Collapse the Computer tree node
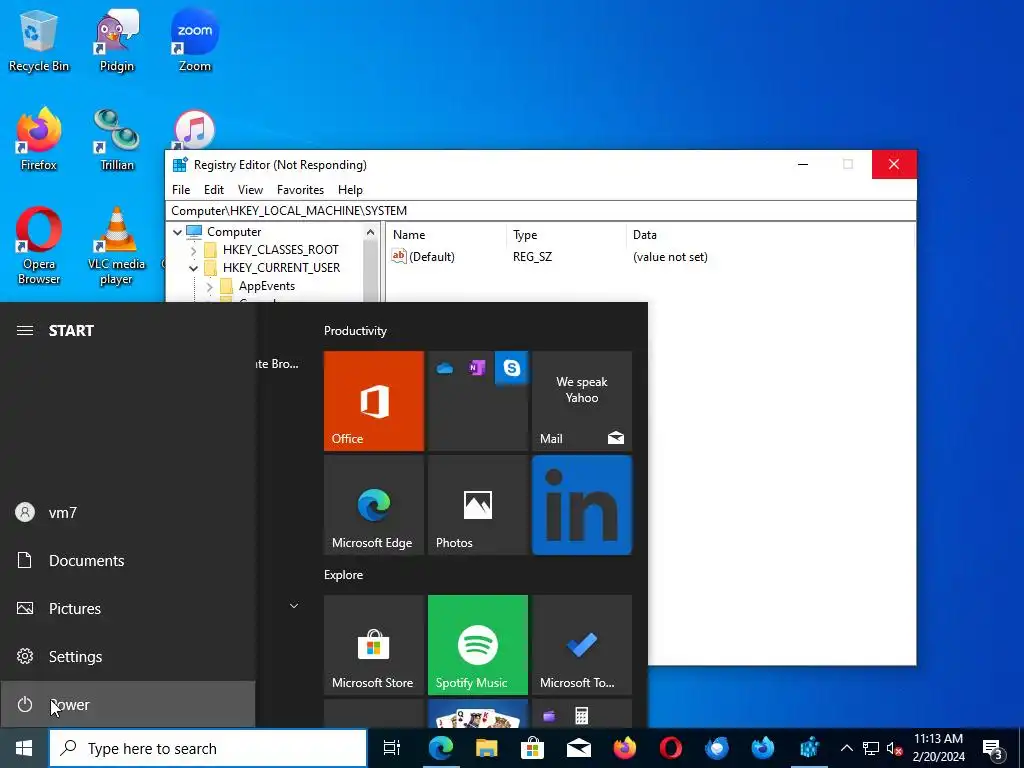The image size is (1024, 768). (177, 232)
